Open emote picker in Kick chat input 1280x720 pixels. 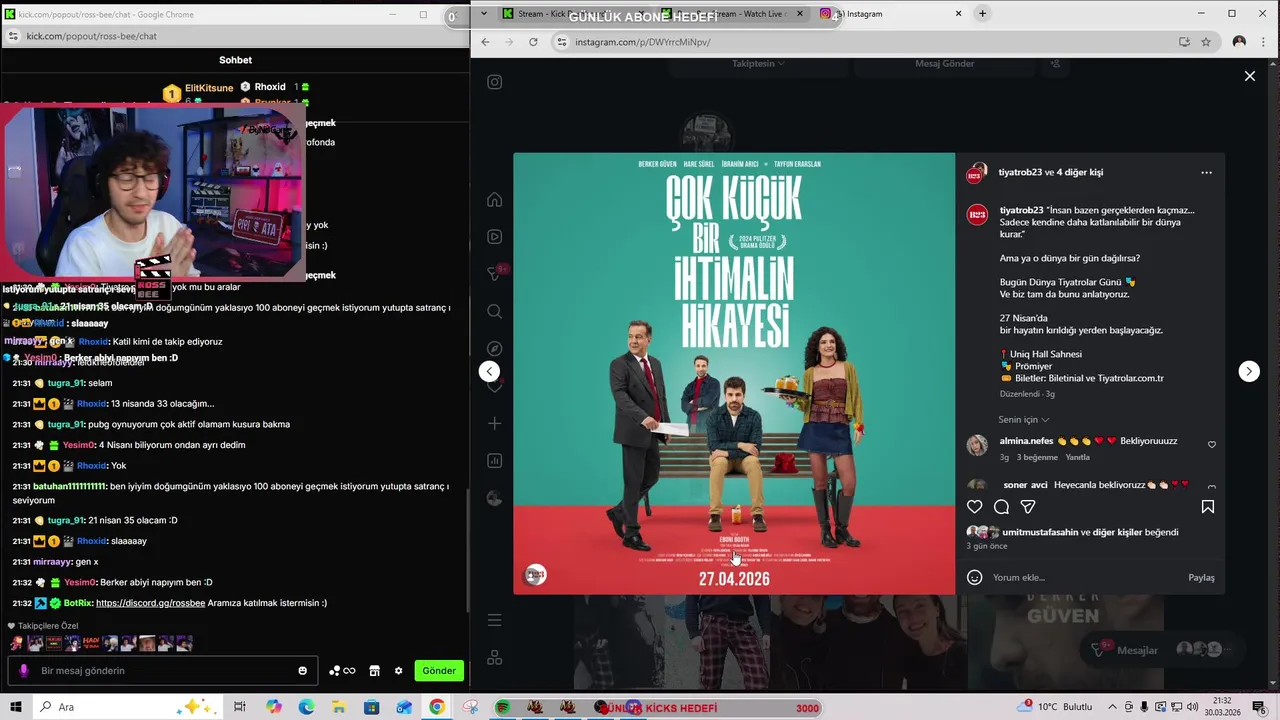[x=303, y=671]
